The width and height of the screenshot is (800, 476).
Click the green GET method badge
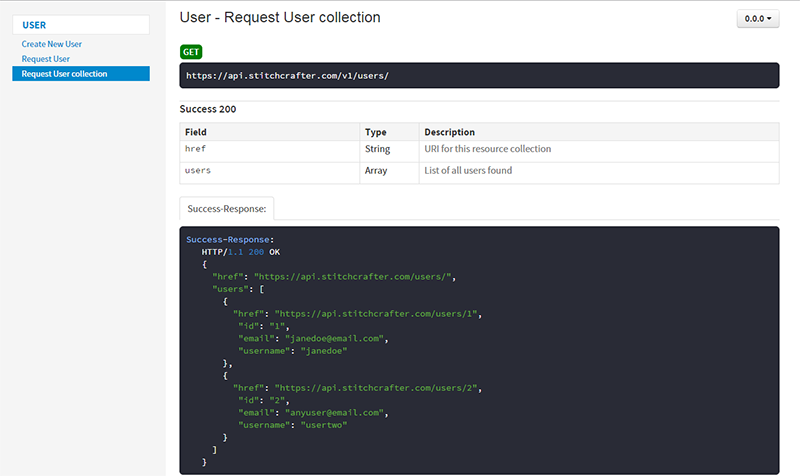191,52
